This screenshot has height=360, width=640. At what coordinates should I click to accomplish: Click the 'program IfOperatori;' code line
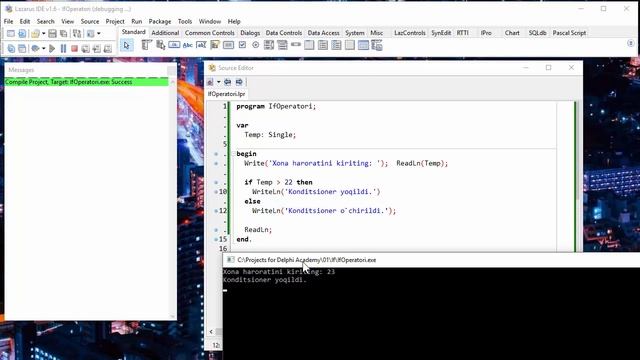(276, 107)
